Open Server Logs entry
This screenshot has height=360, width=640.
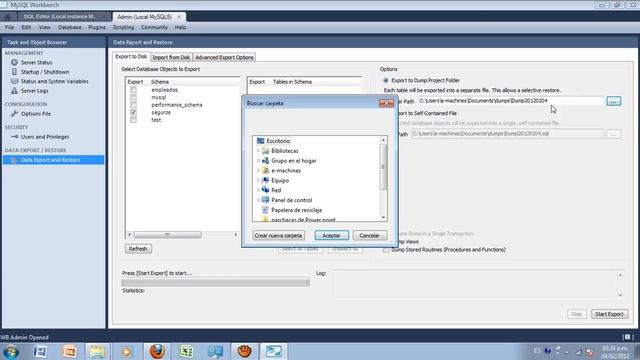(34, 91)
